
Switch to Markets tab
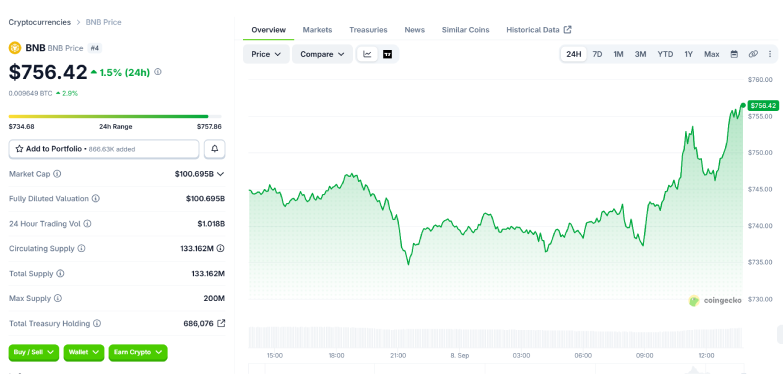click(x=317, y=30)
